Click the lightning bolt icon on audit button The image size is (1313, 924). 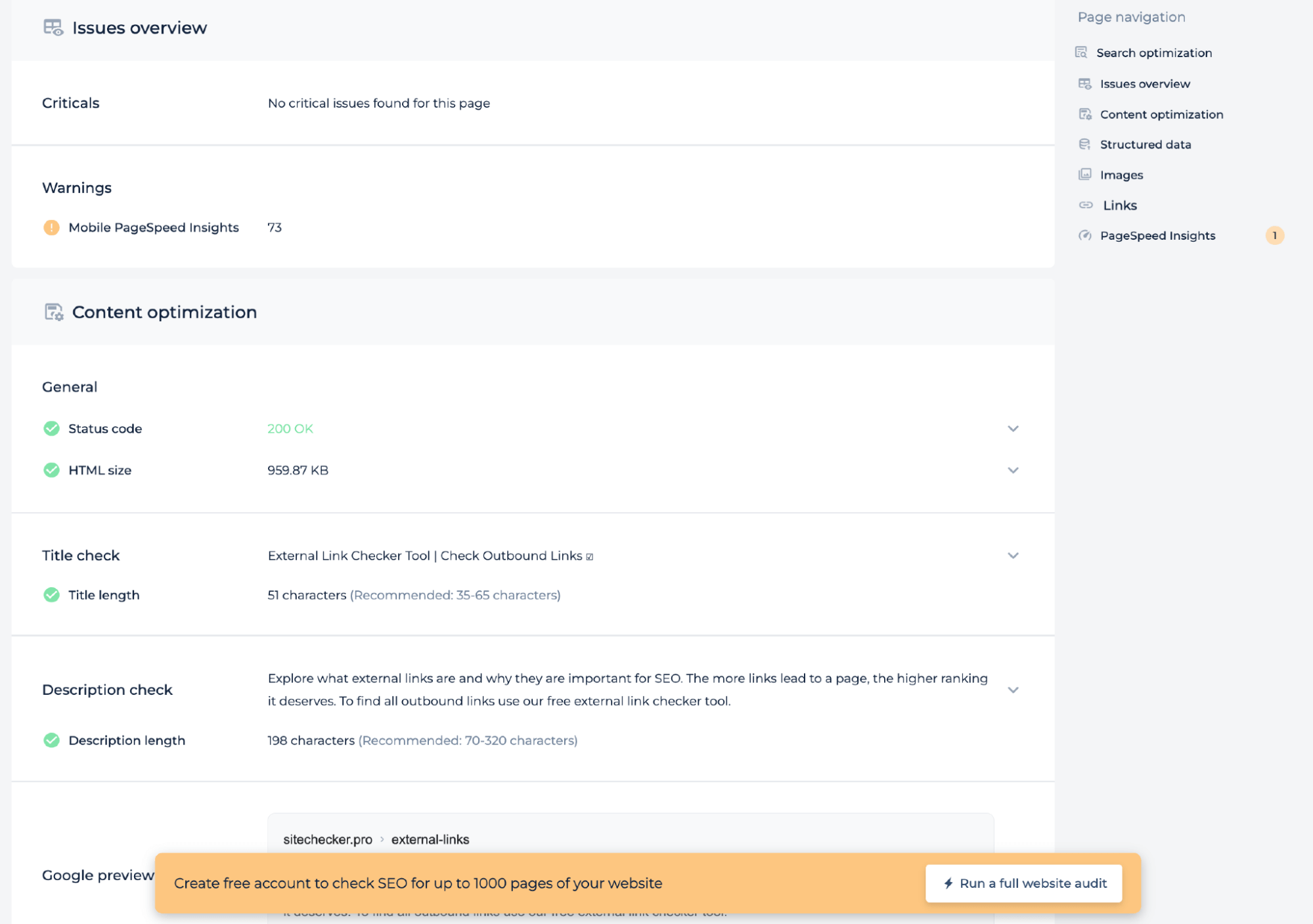click(948, 883)
